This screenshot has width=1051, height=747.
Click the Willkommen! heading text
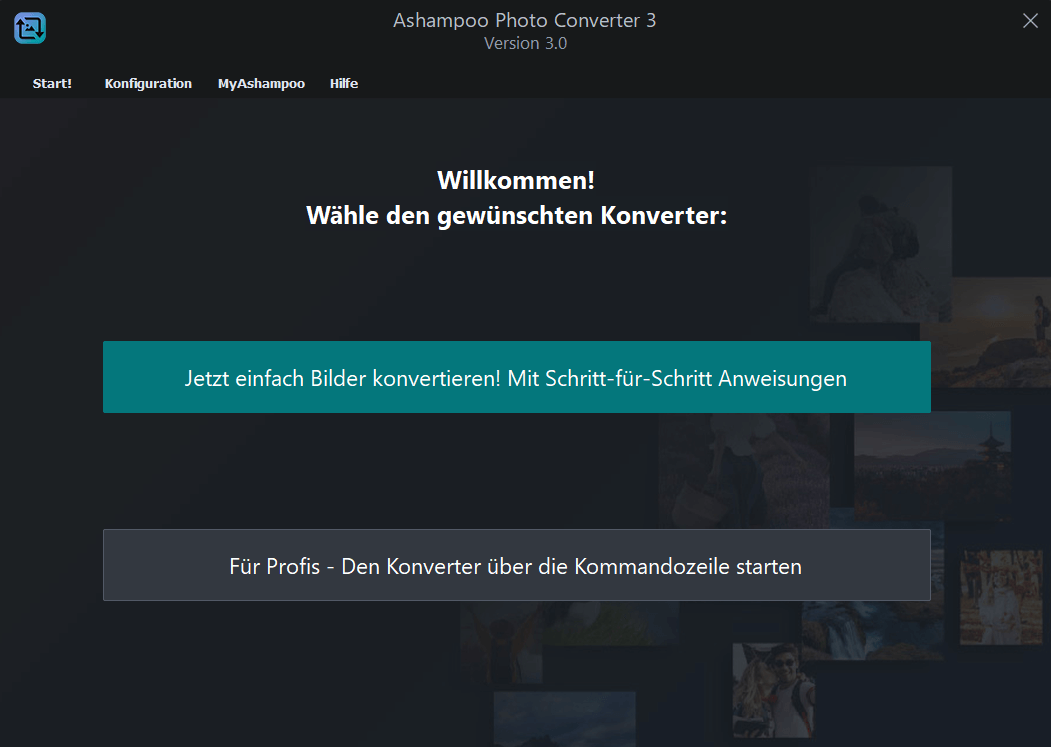pyautogui.click(x=516, y=180)
